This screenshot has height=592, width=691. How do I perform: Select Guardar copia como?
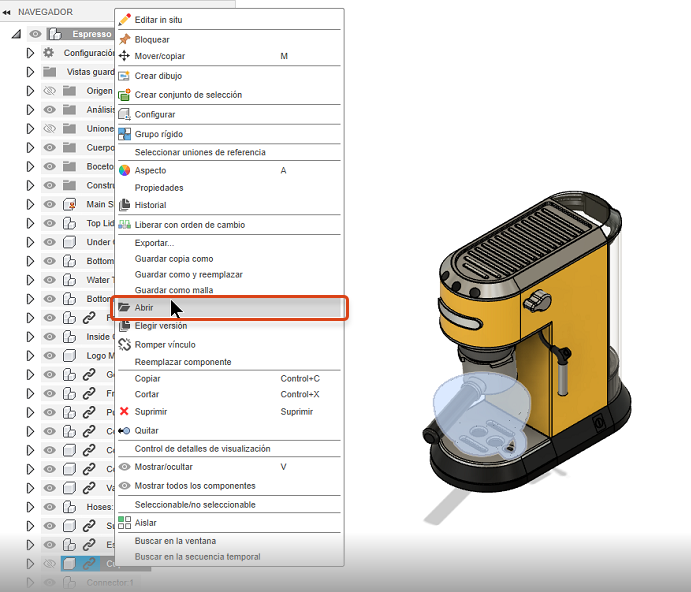pyautogui.click(x=174, y=259)
